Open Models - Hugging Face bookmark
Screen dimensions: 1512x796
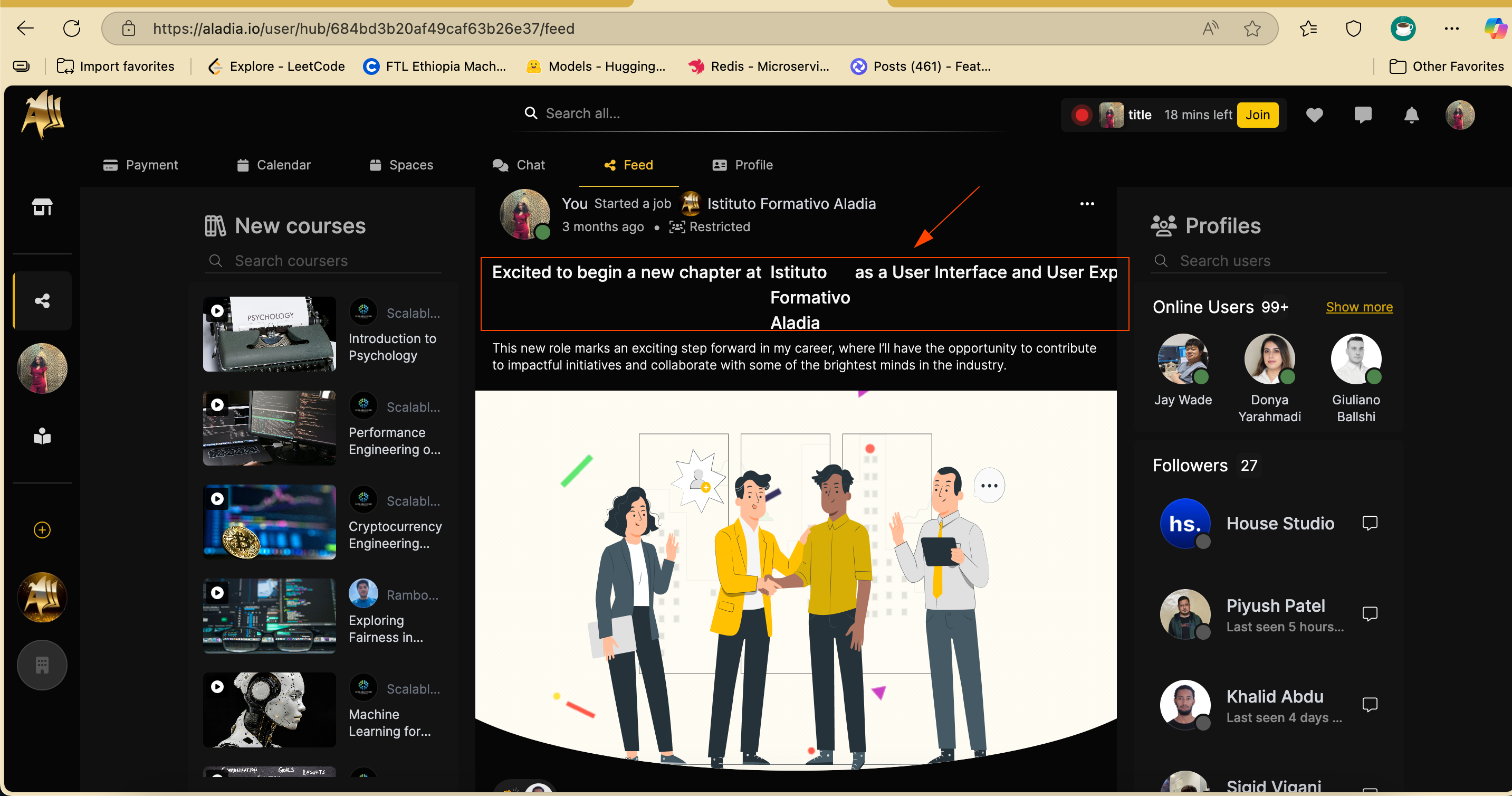tap(596, 67)
